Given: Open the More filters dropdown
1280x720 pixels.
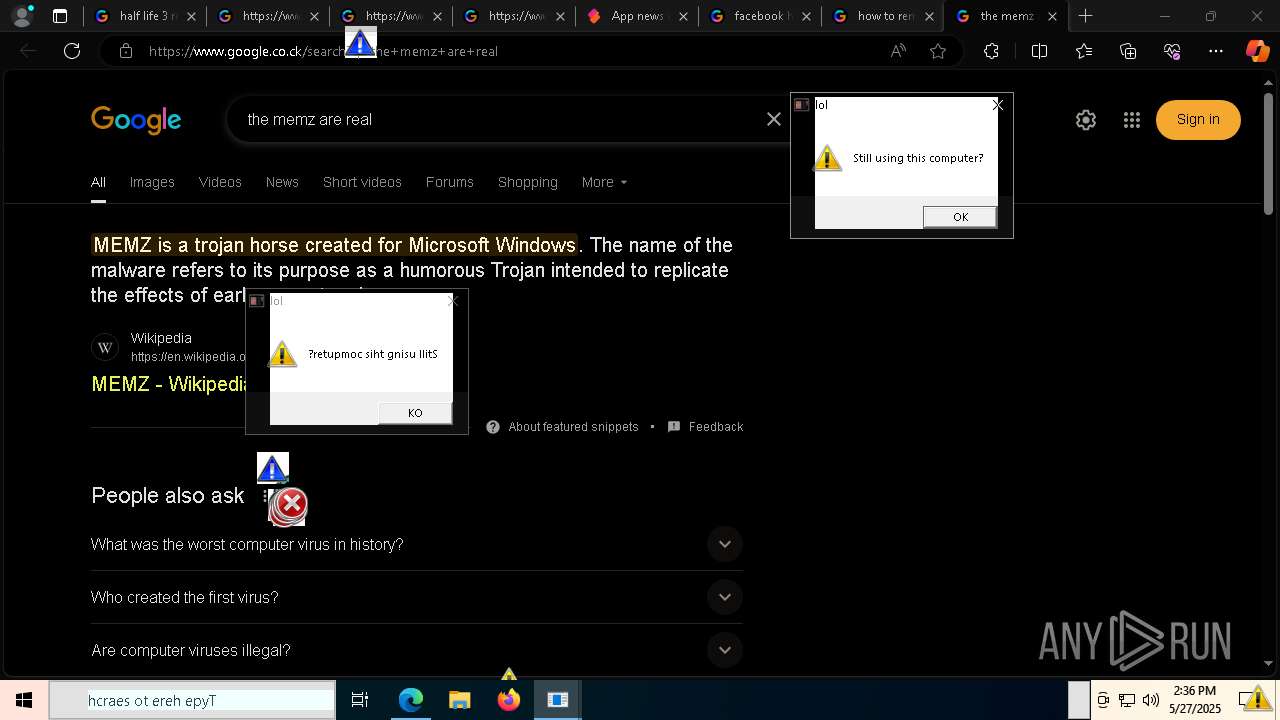Looking at the screenshot, I should click(604, 182).
